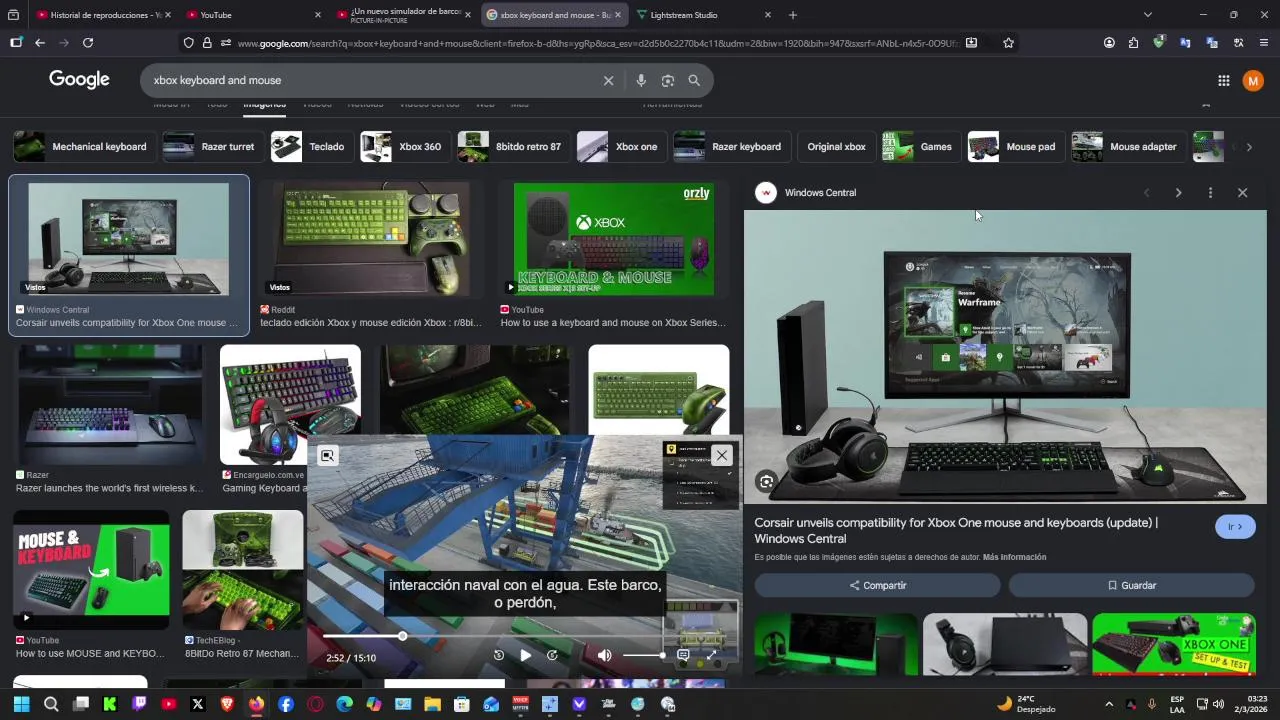This screenshot has height=720, width=1280.
Task: Open the Windows Start menu
Action: click(x=21, y=704)
